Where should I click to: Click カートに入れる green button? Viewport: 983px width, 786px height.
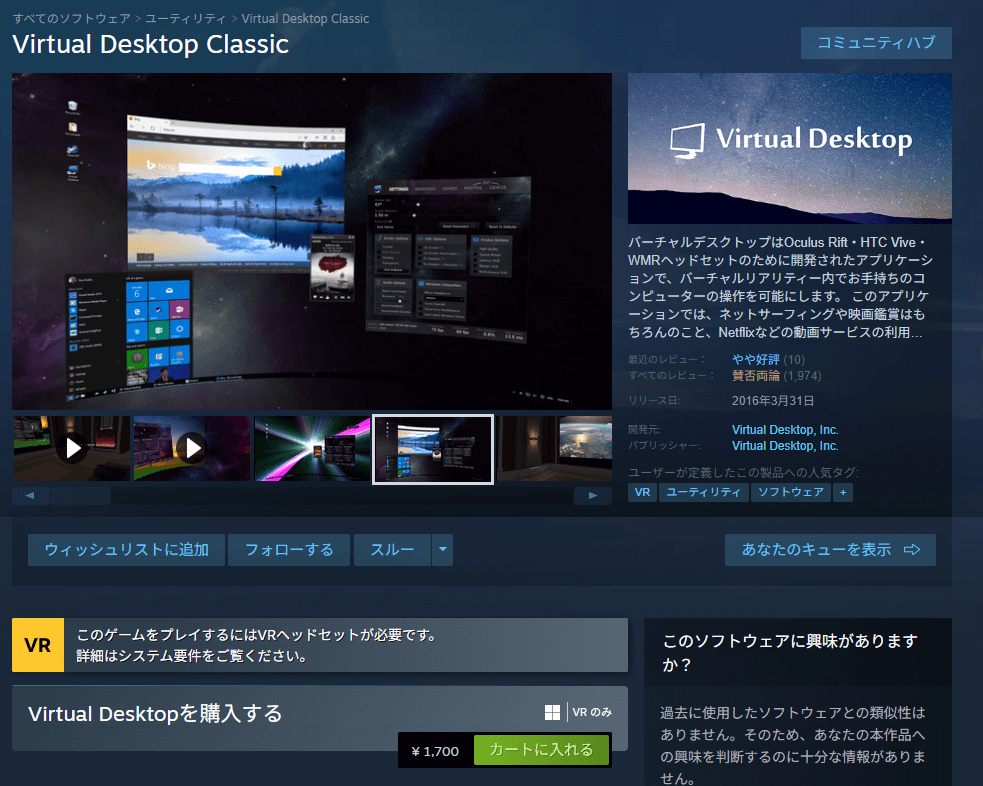click(541, 750)
